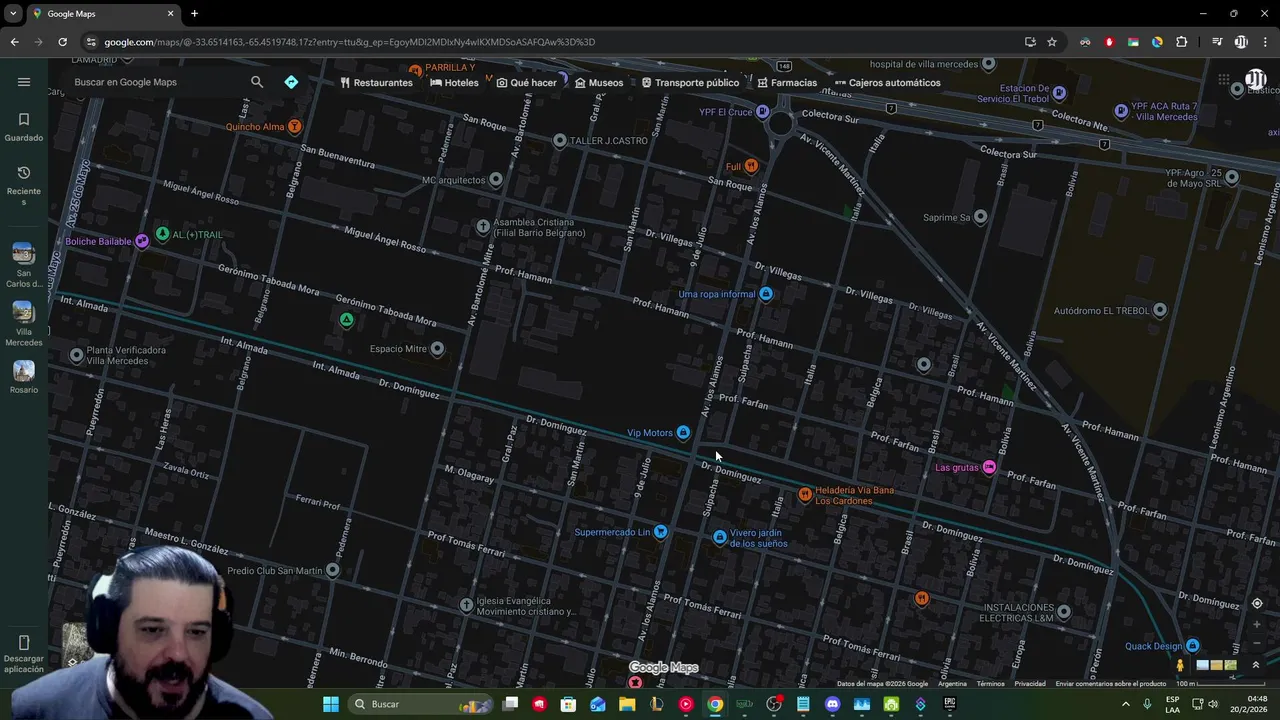Open Epic Games launcher from taskbar
This screenshot has height=720, width=1280.
click(950, 704)
